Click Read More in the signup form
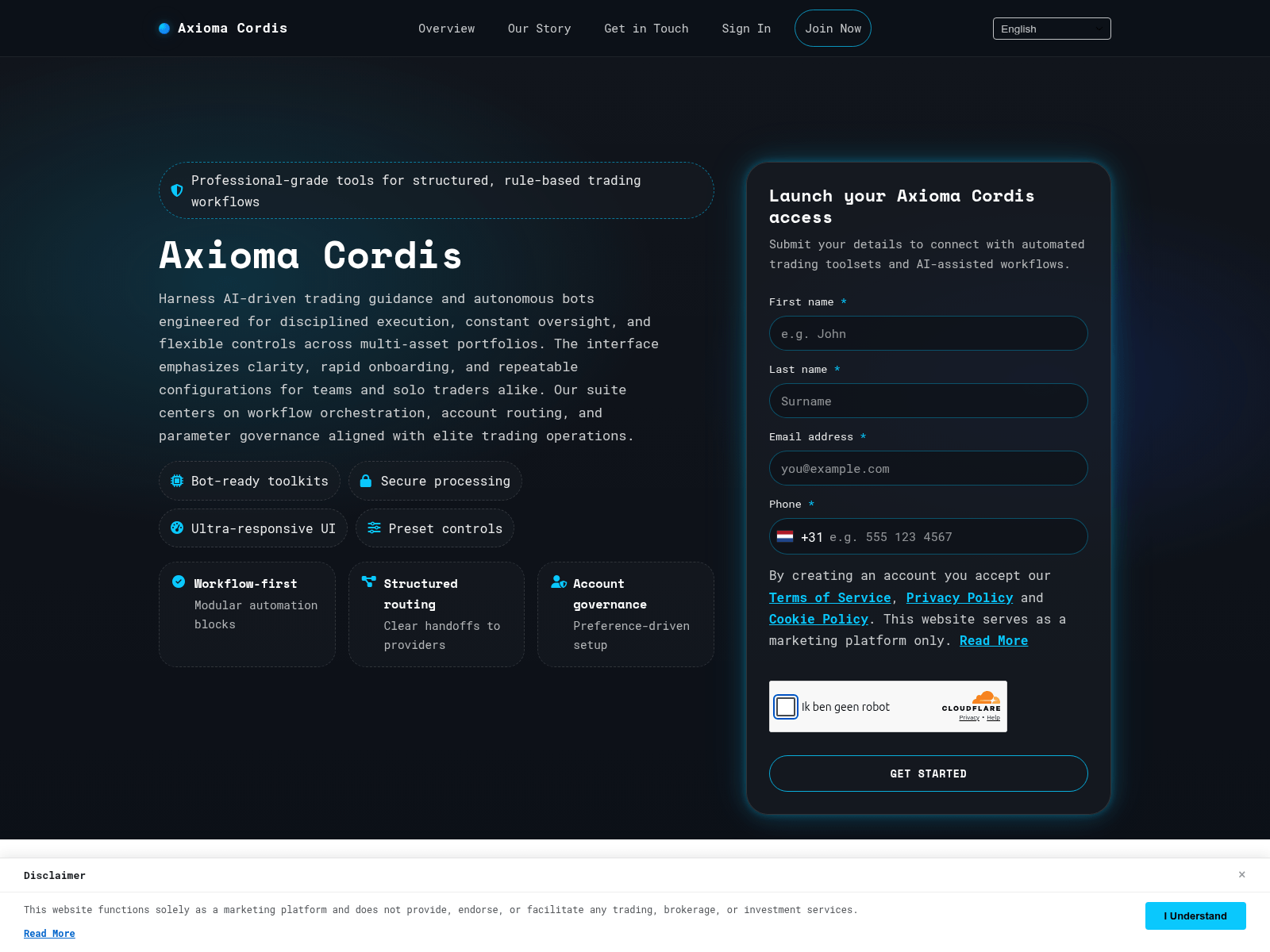 [994, 641]
